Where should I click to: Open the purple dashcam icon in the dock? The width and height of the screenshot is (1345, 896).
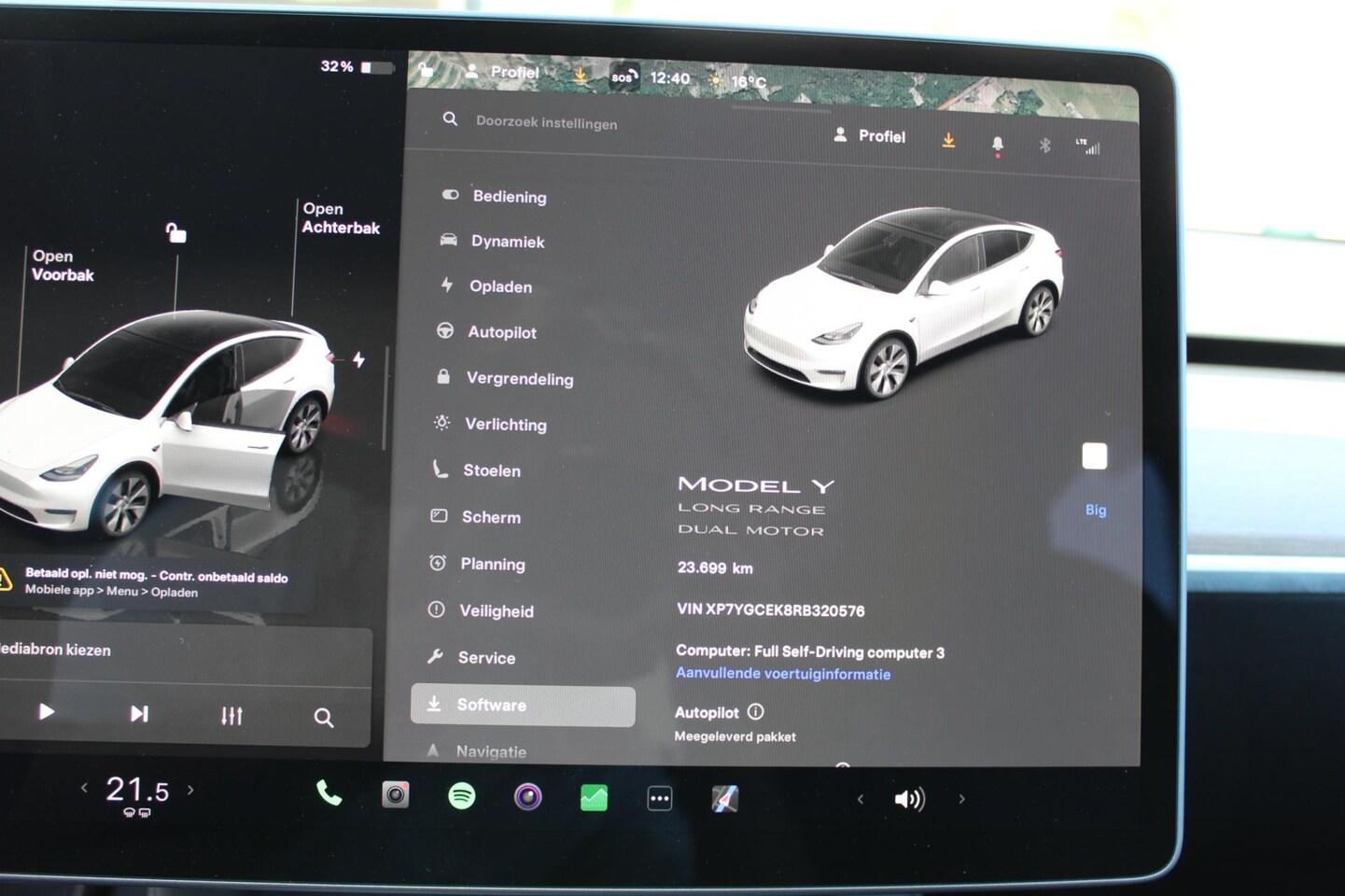[528, 796]
